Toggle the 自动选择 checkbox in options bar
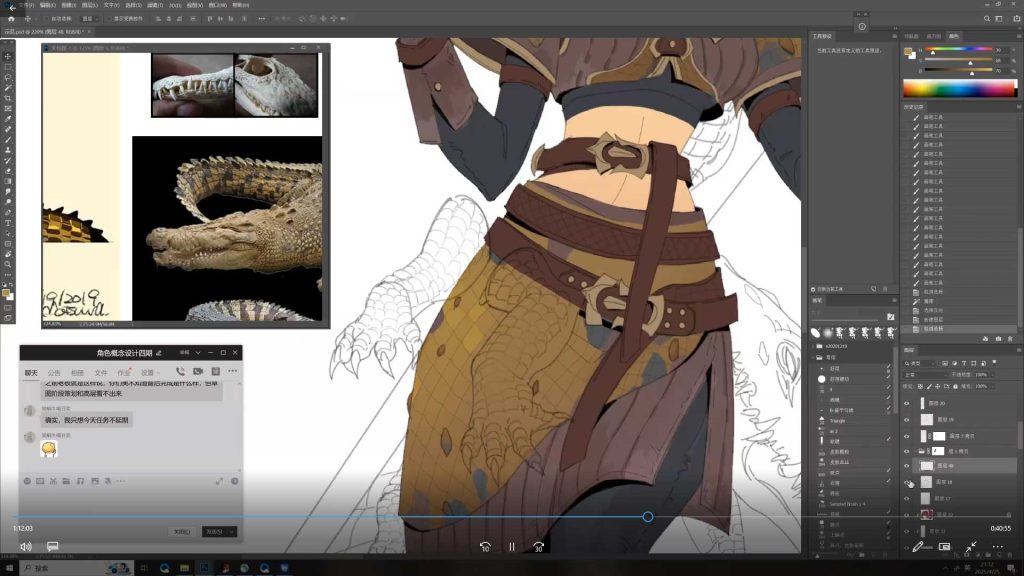This screenshot has height=576, width=1024. [x=48, y=18]
